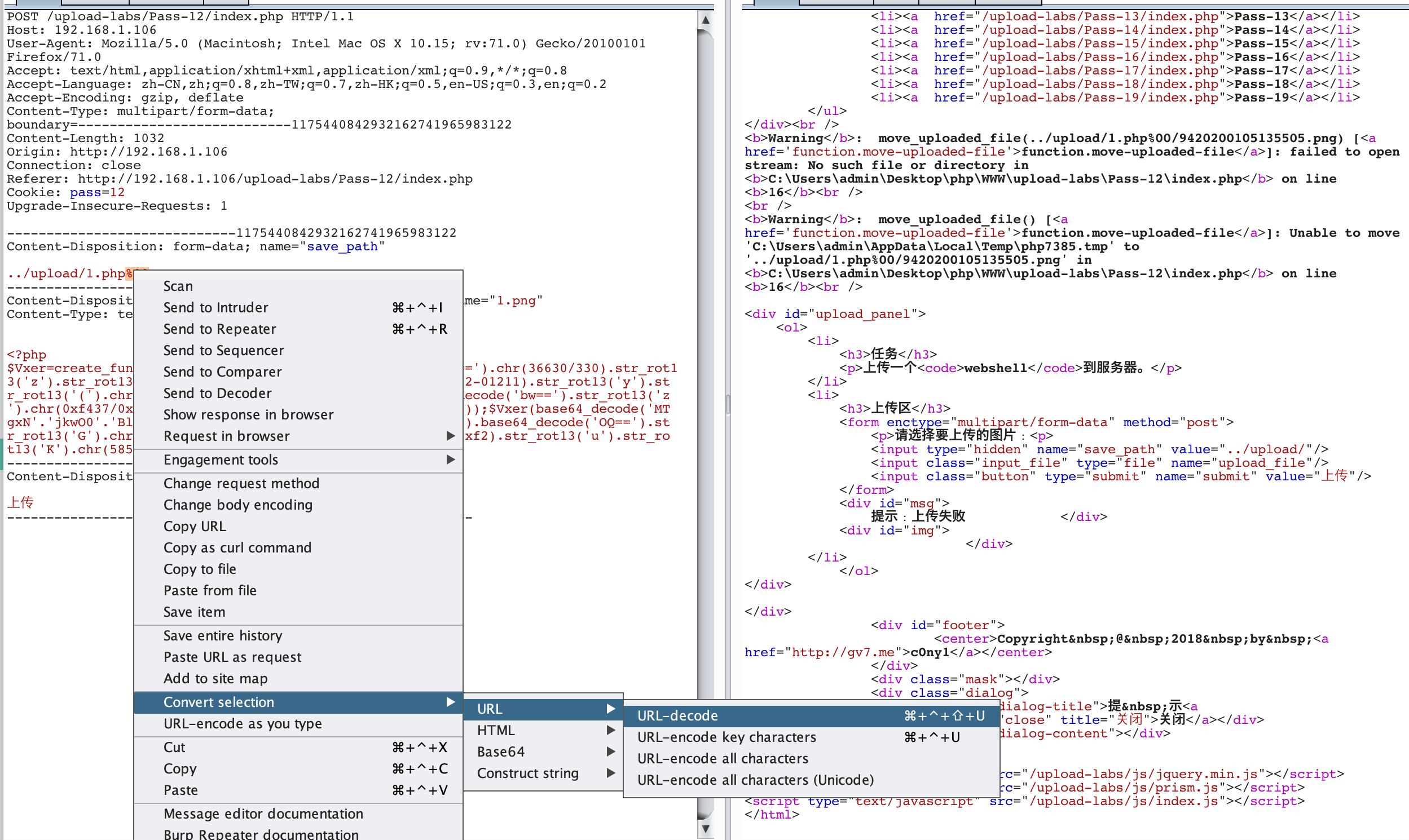Select Paste from file

click(x=298, y=591)
